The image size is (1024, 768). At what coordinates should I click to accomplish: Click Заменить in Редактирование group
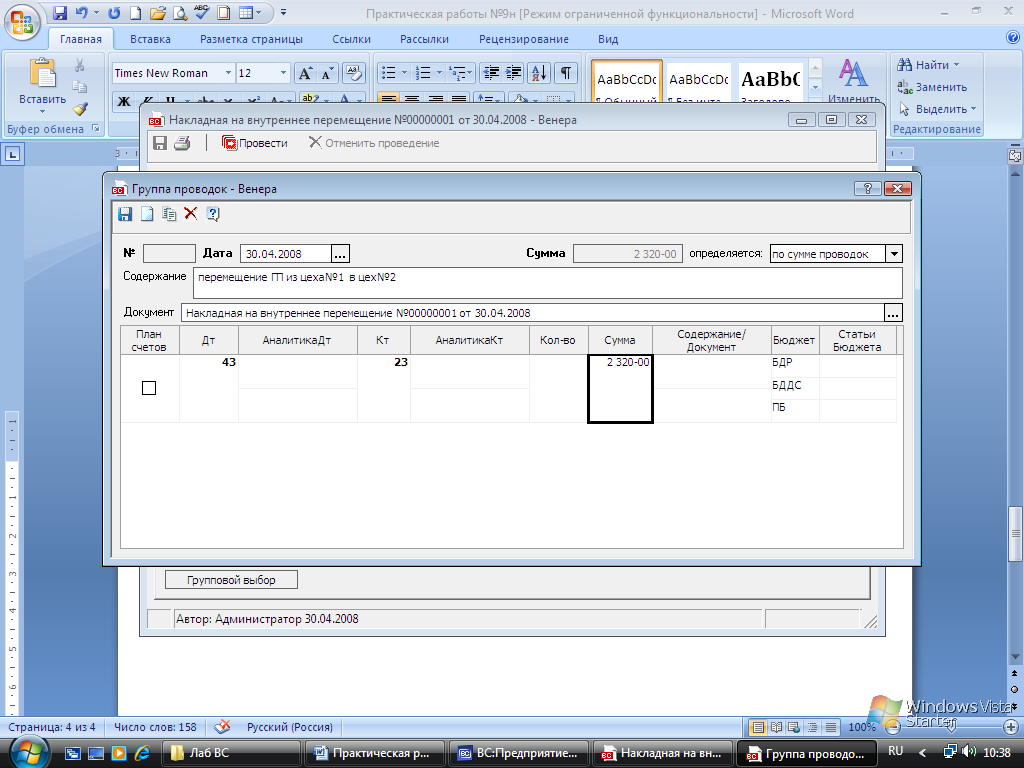932,87
